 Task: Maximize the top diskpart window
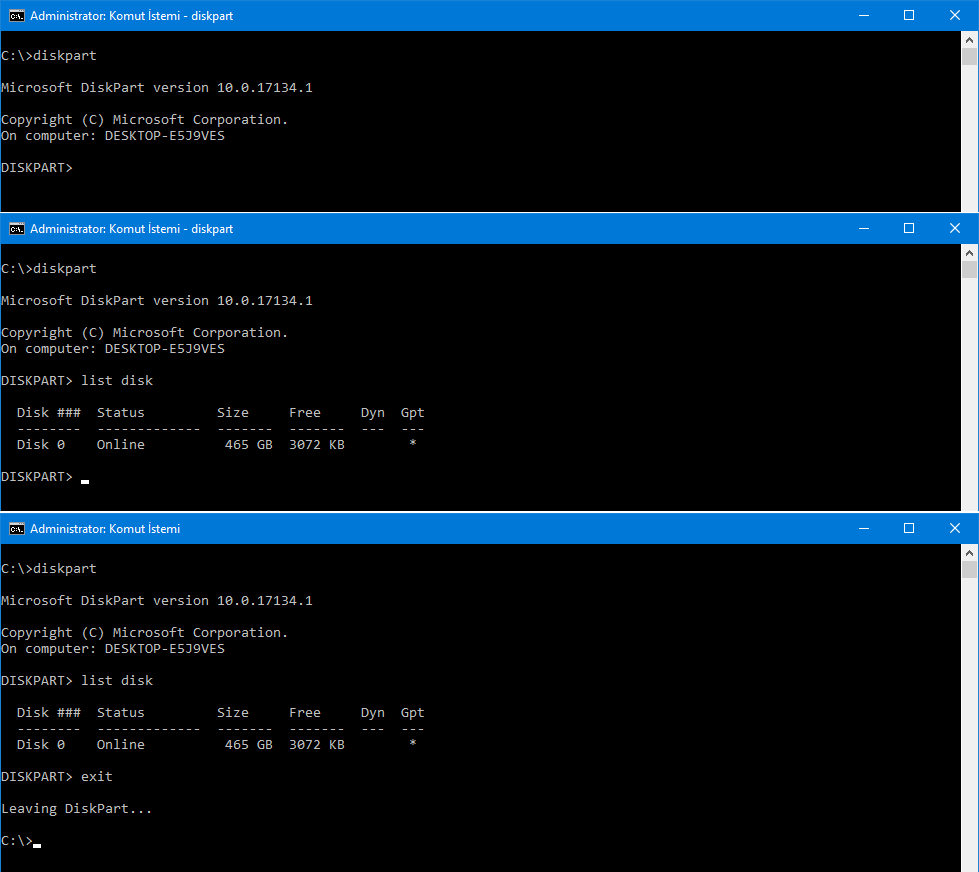tap(909, 16)
